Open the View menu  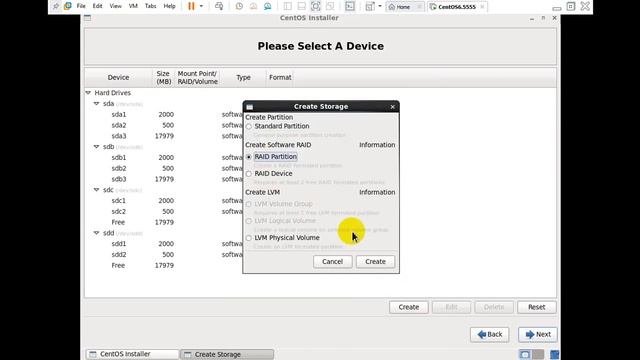click(116, 6)
